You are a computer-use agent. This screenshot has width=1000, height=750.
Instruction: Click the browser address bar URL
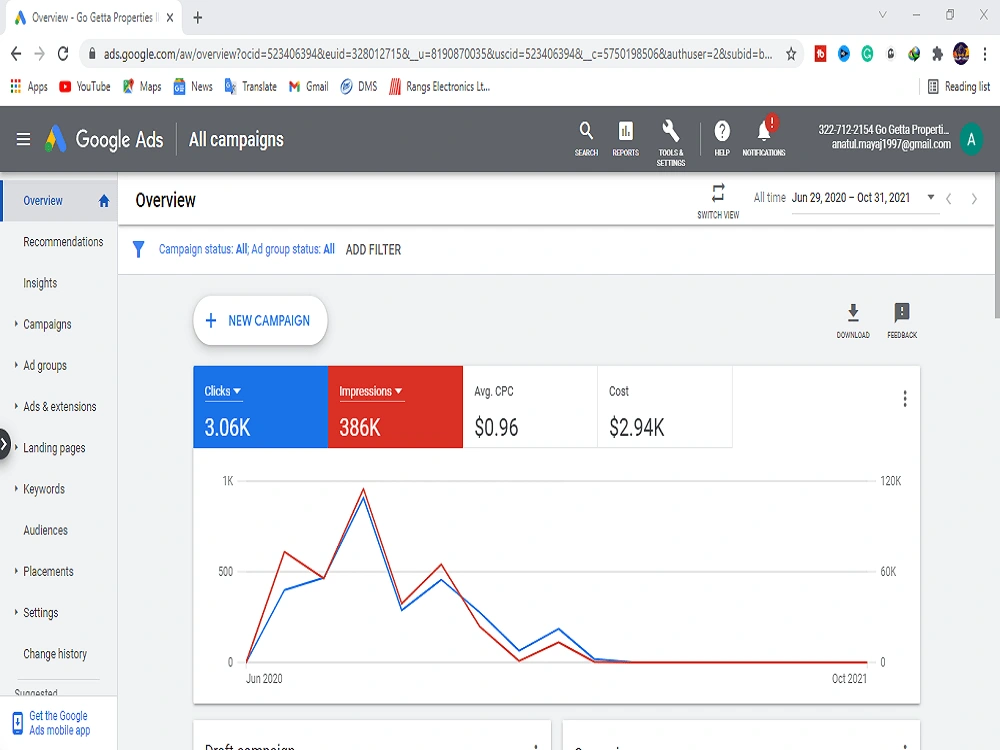[438, 54]
